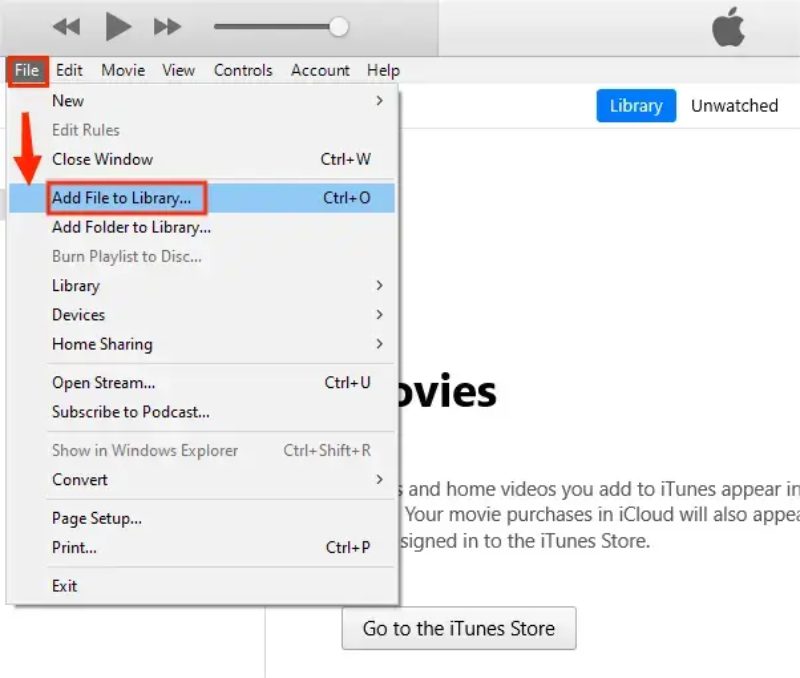Switch to the Library tab
The width and height of the screenshot is (800, 678).
click(x=636, y=106)
